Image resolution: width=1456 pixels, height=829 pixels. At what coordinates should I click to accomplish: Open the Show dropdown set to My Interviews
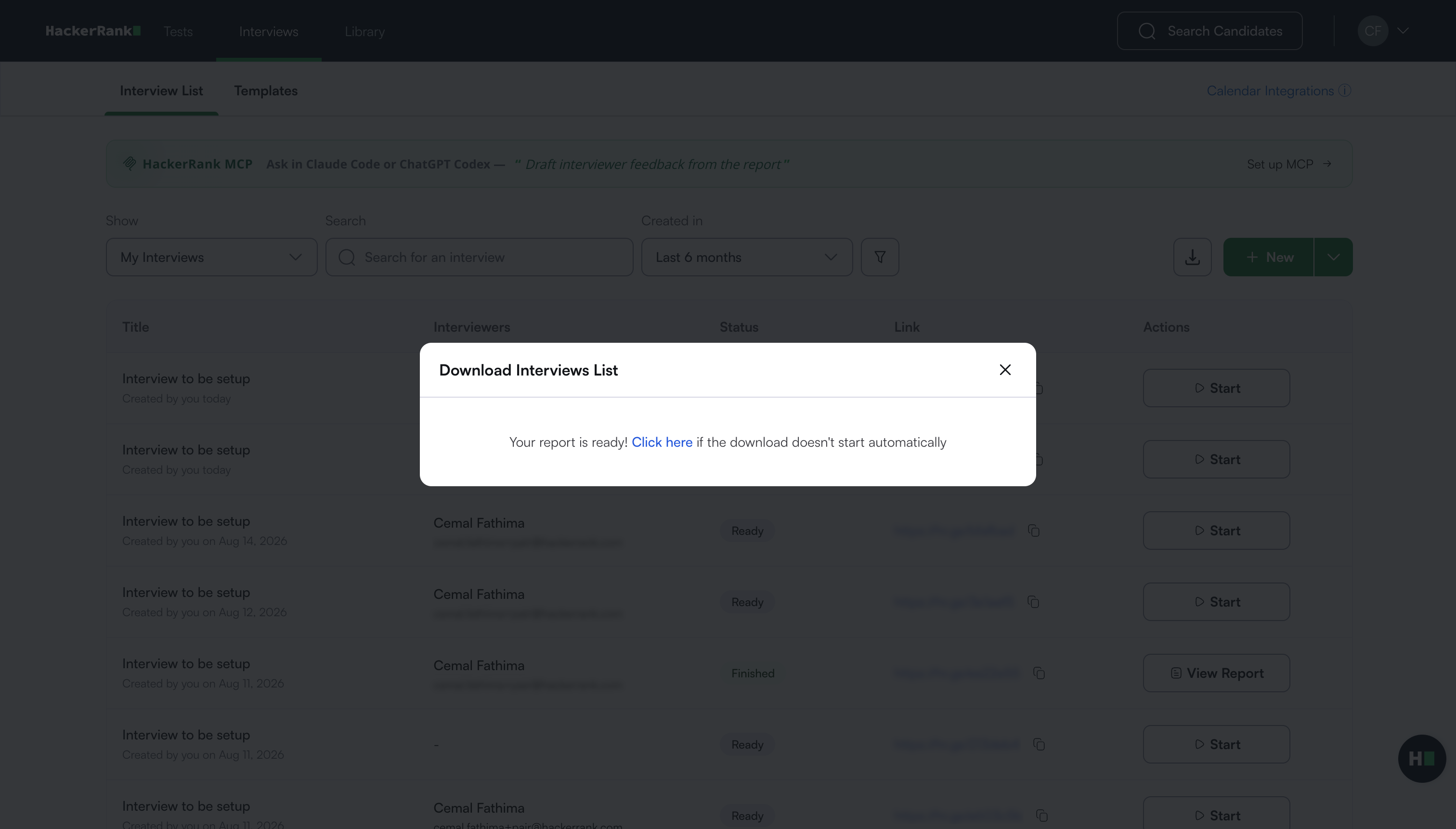click(x=212, y=258)
